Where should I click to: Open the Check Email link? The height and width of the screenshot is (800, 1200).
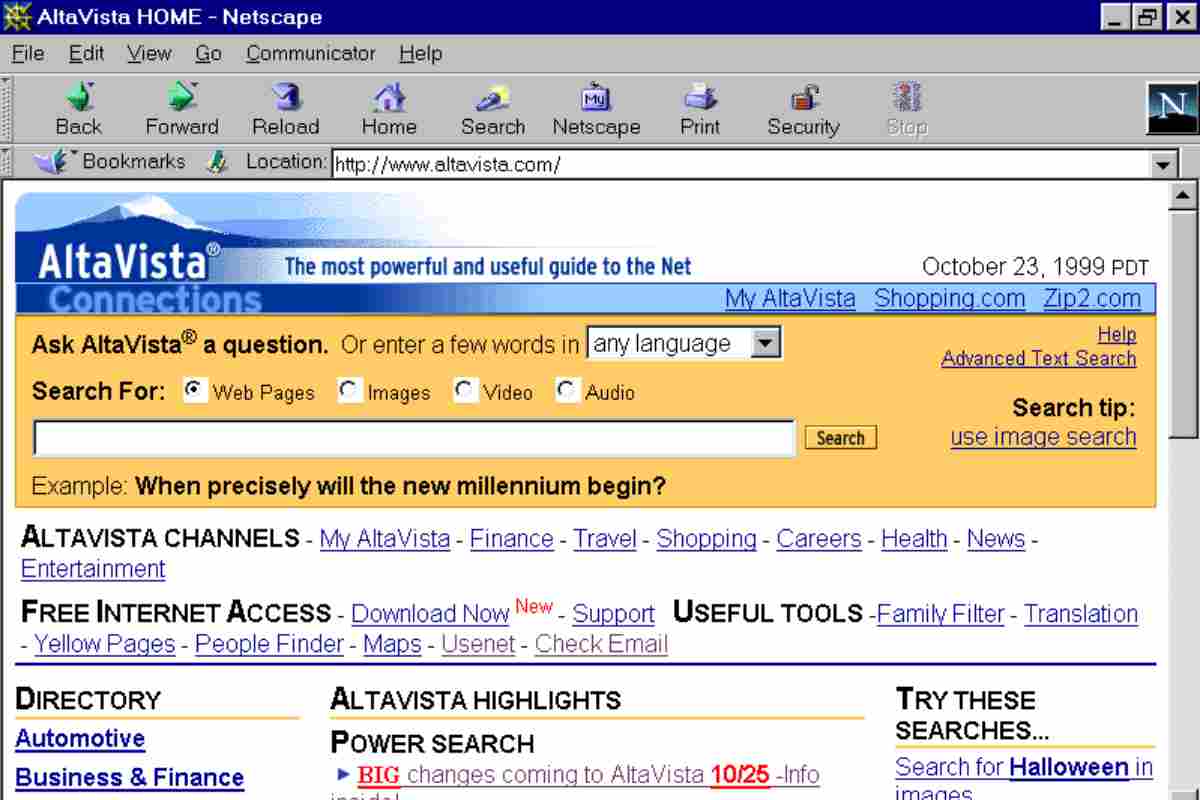[x=601, y=644]
